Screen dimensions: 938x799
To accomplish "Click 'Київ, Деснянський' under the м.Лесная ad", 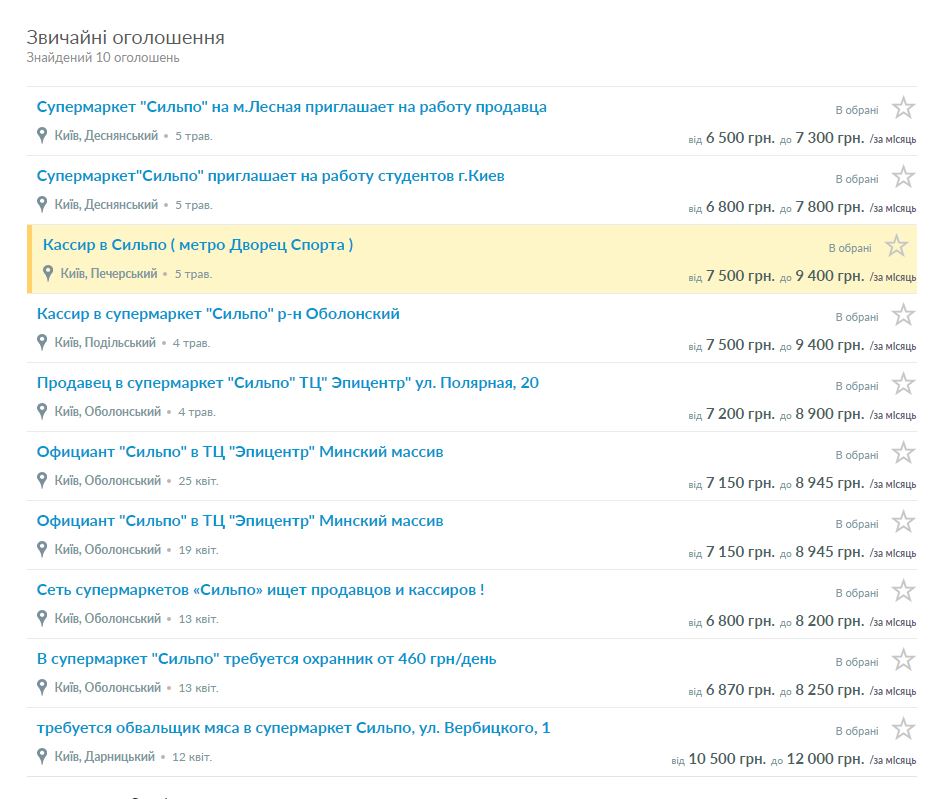I will coord(106,136).
